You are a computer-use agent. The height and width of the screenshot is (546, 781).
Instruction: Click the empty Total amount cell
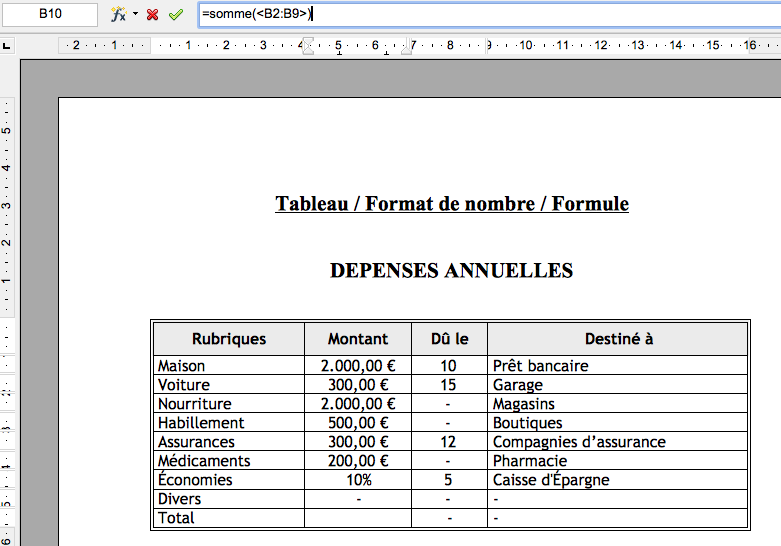358,518
